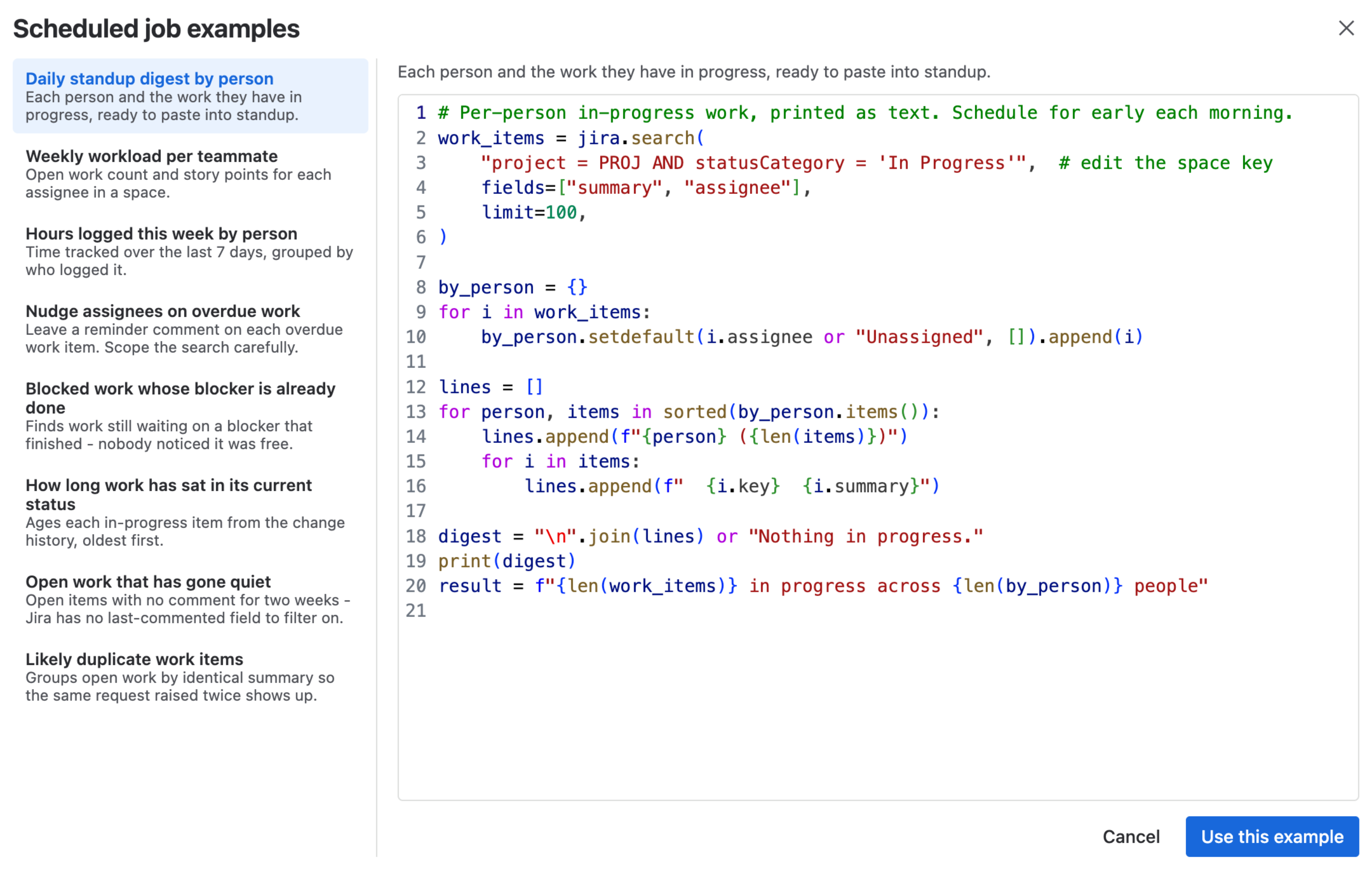Click the result = f"{len(work_items)} line
This screenshot has width=1372, height=869.
(823, 586)
